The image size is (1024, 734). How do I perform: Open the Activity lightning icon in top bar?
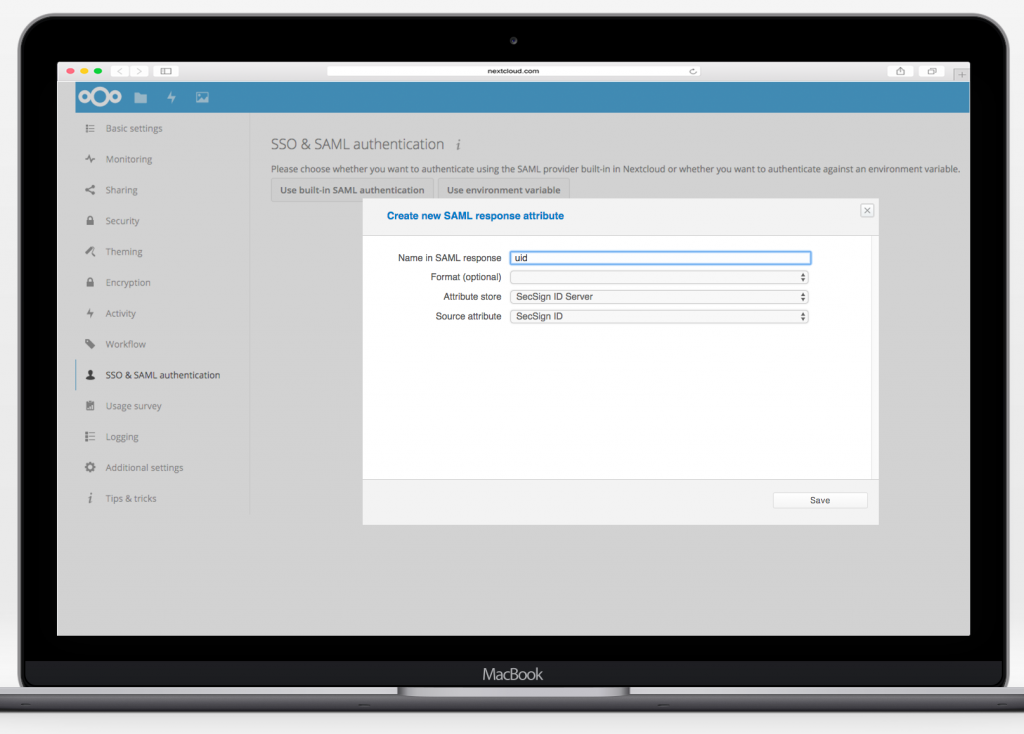click(170, 97)
